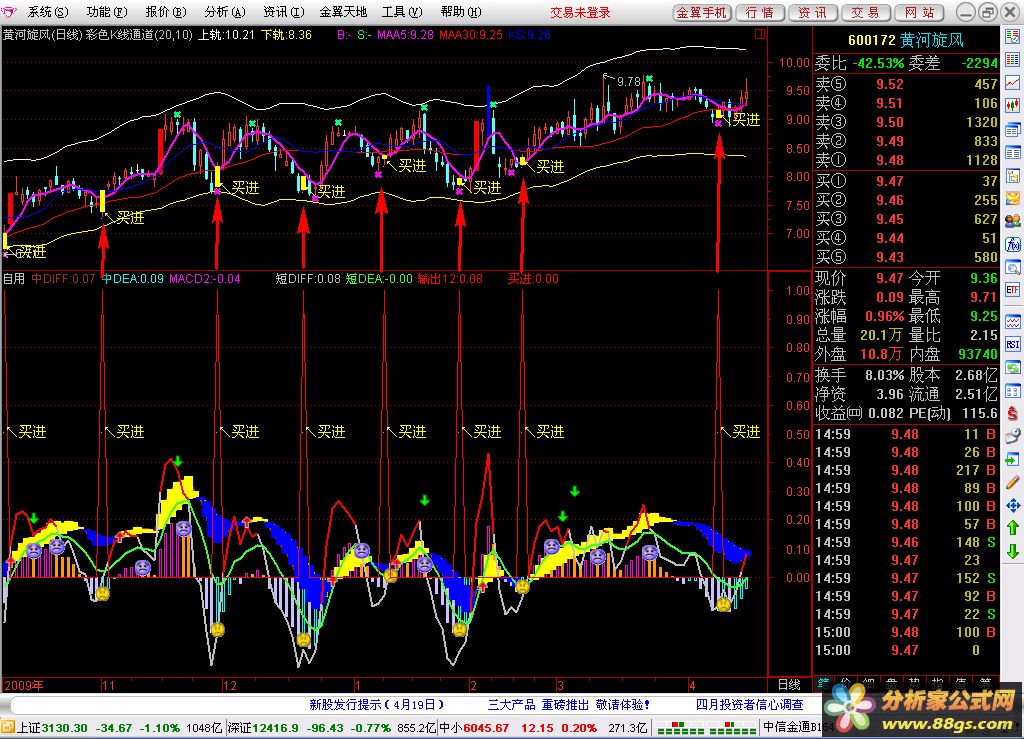
Task: Click the red dollar sign icon
Action: pyautogui.click(x=1012, y=413)
